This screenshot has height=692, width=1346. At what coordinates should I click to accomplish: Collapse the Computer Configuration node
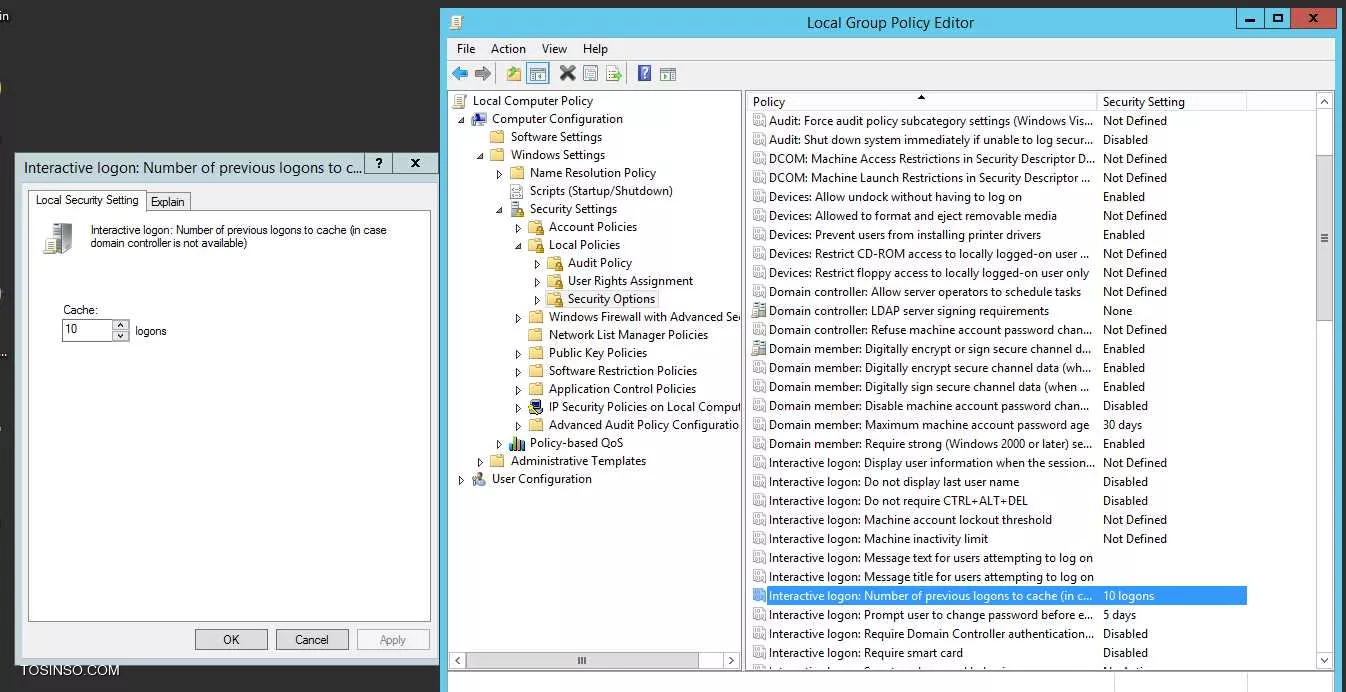coord(462,120)
